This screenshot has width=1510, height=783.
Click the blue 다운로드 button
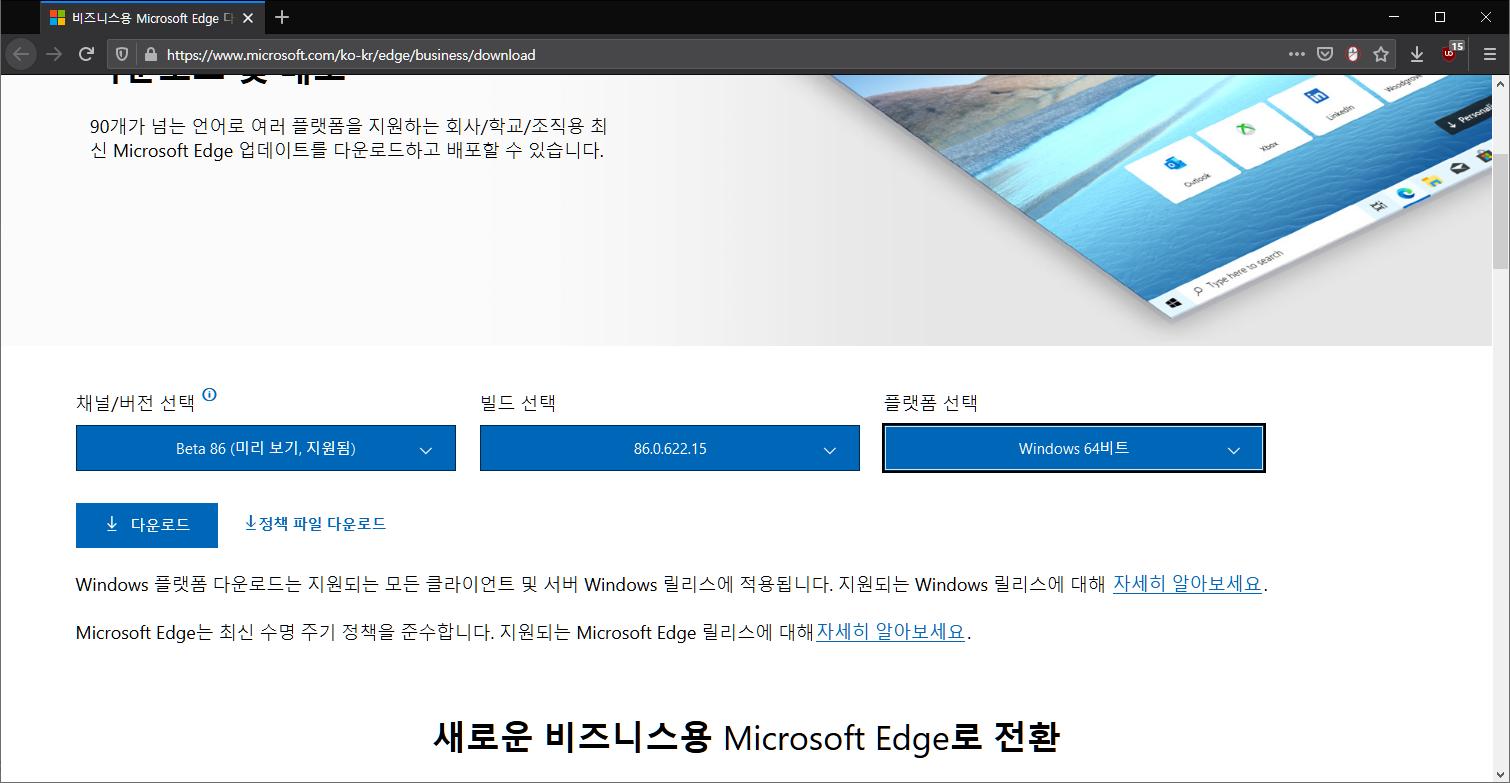[147, 525]
